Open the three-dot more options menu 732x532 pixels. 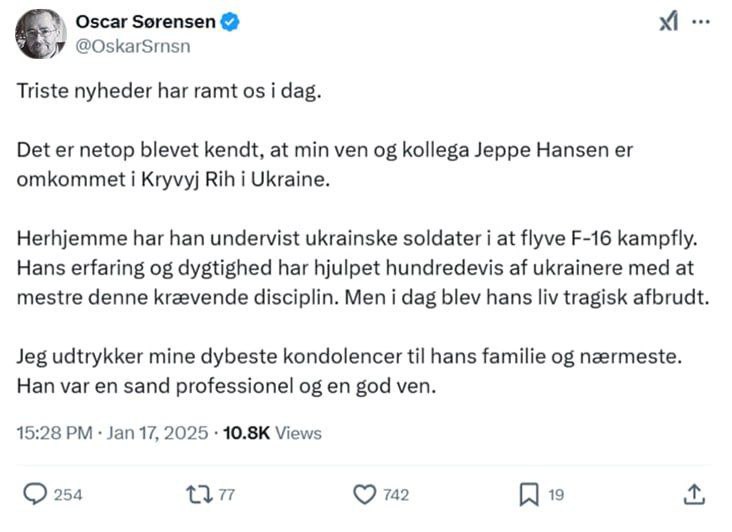pos(702,22)
